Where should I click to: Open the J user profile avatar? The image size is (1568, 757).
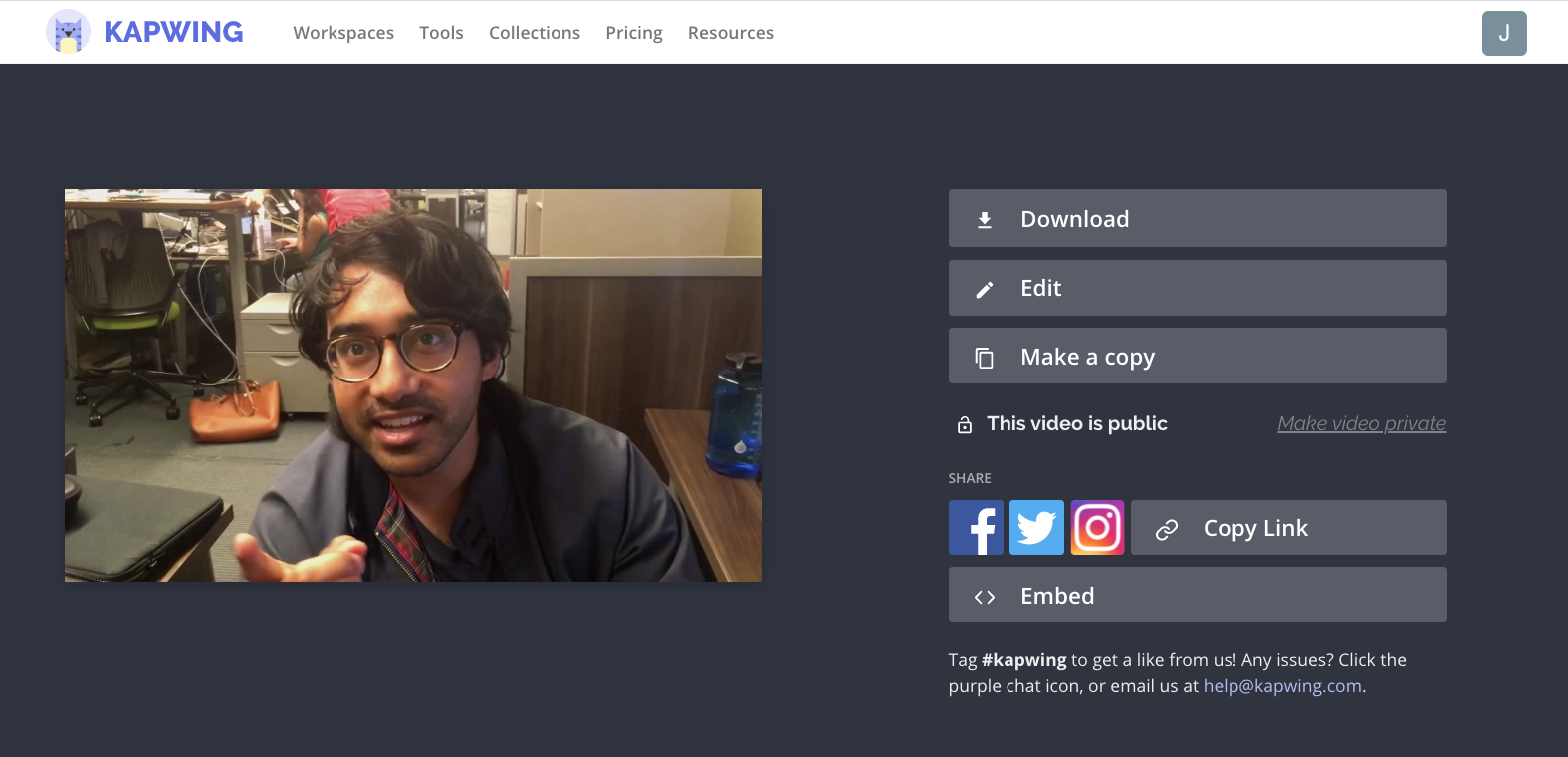click(x=1504, y=33)
